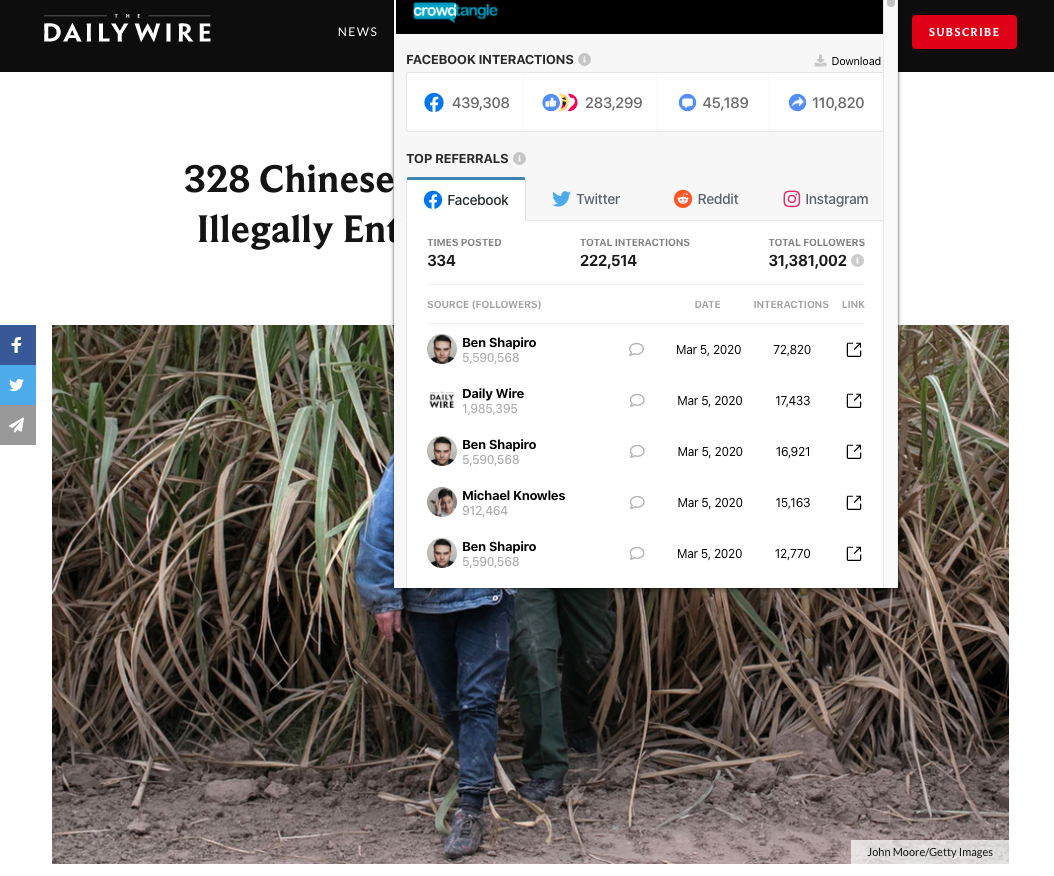View comment bubble on Daily Wire row
The width and height of the screenshot is (1054, 876).
coord(637,401)
